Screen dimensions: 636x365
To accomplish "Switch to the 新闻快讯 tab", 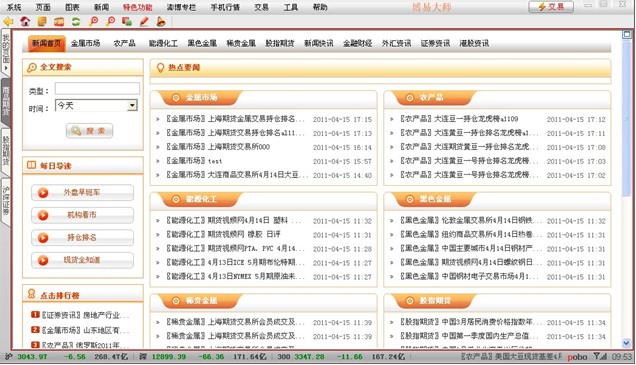I will (x=319, y=43).
